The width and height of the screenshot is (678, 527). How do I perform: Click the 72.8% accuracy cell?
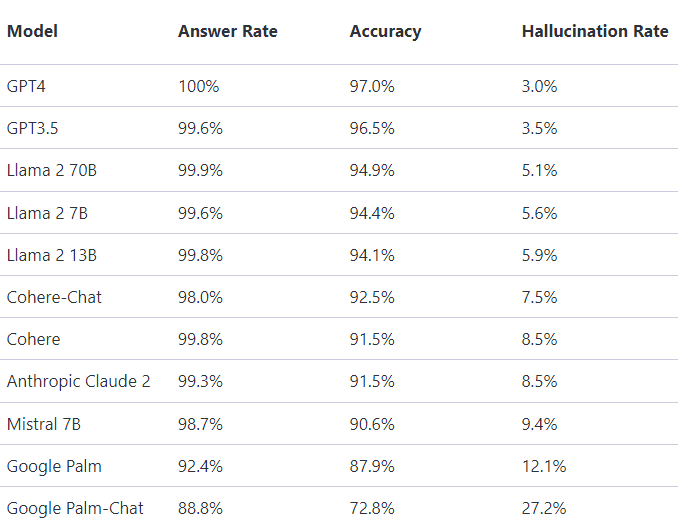[x=372, y=508]
